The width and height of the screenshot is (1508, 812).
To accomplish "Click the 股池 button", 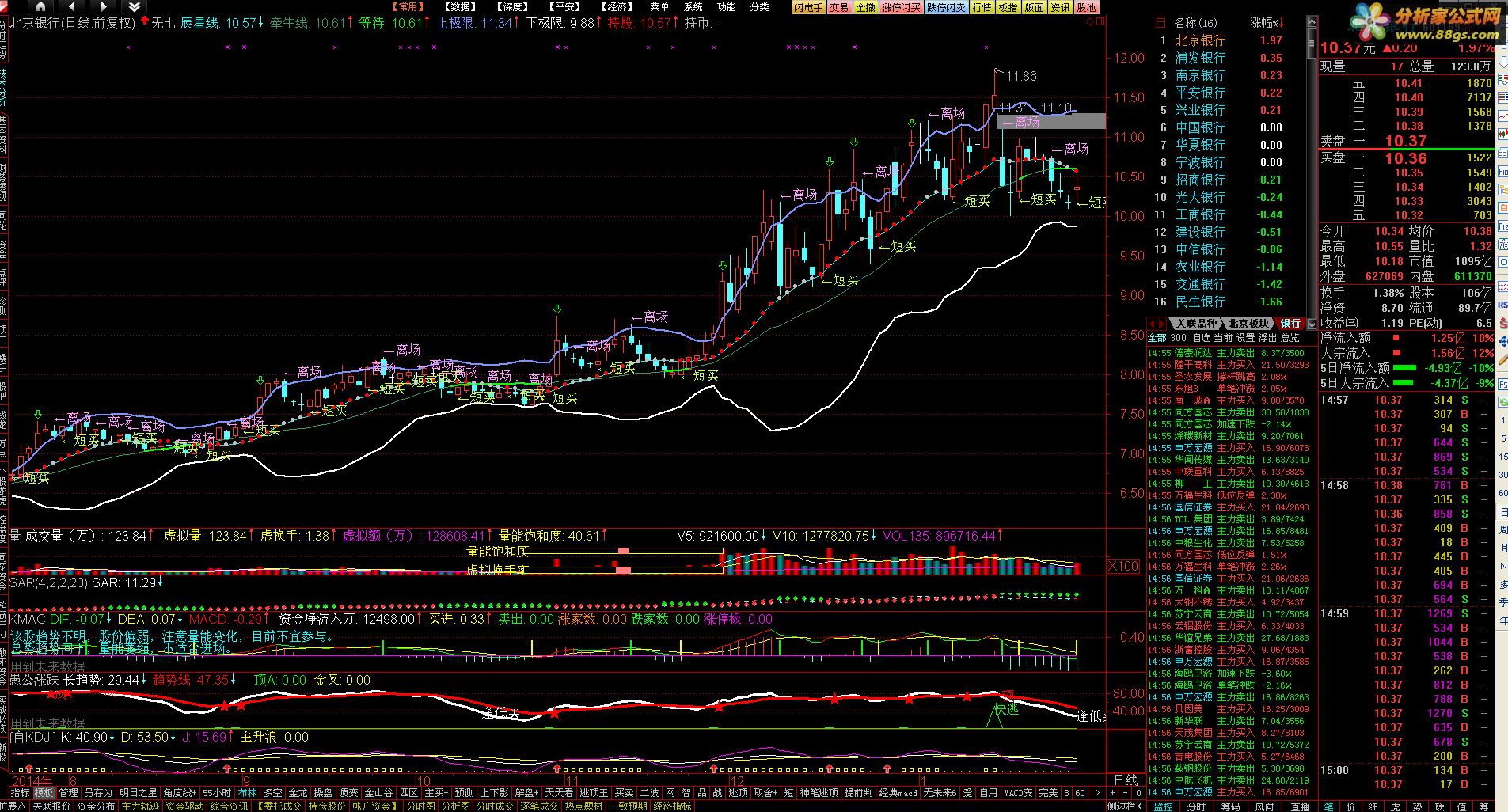I will [x=1086, y=7].
